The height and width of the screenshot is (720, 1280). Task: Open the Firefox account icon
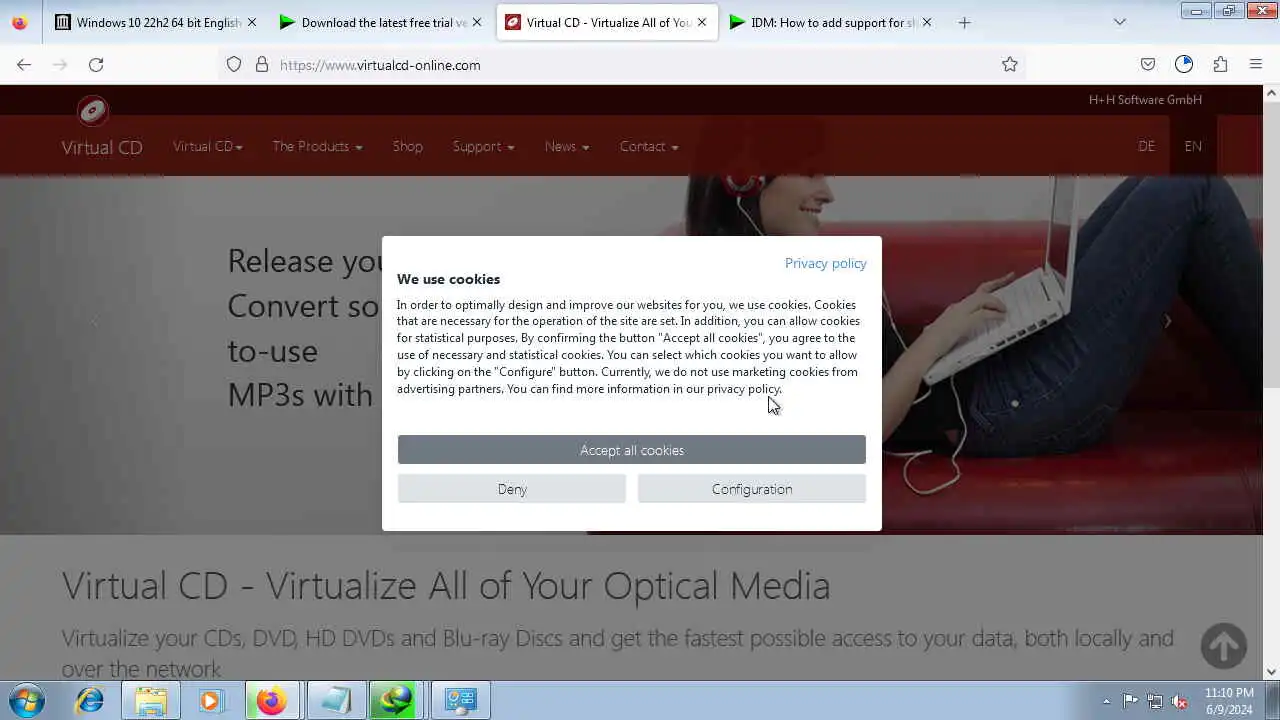[1184, 64]
